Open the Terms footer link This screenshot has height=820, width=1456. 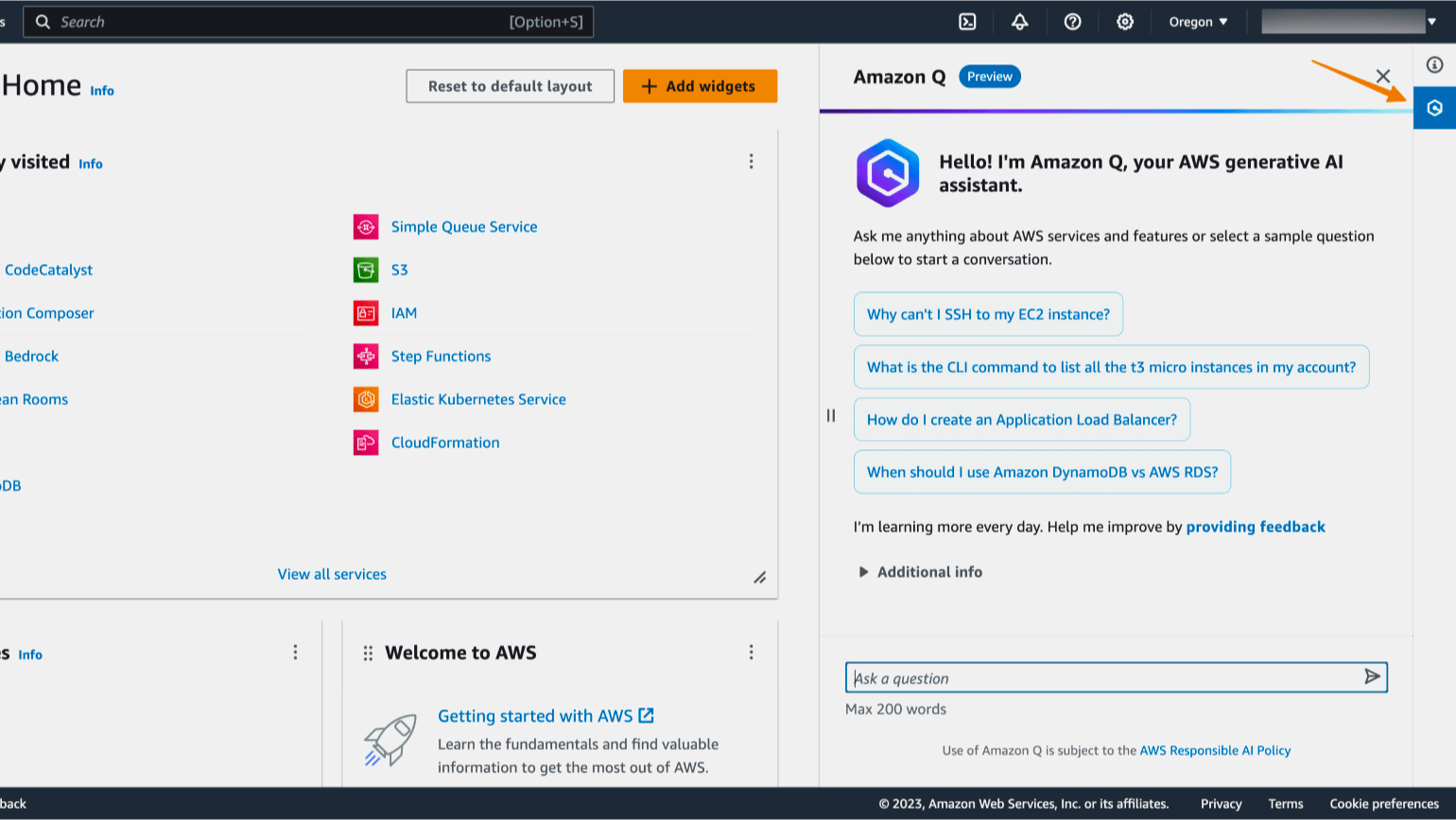click(x=1286, y=804)
